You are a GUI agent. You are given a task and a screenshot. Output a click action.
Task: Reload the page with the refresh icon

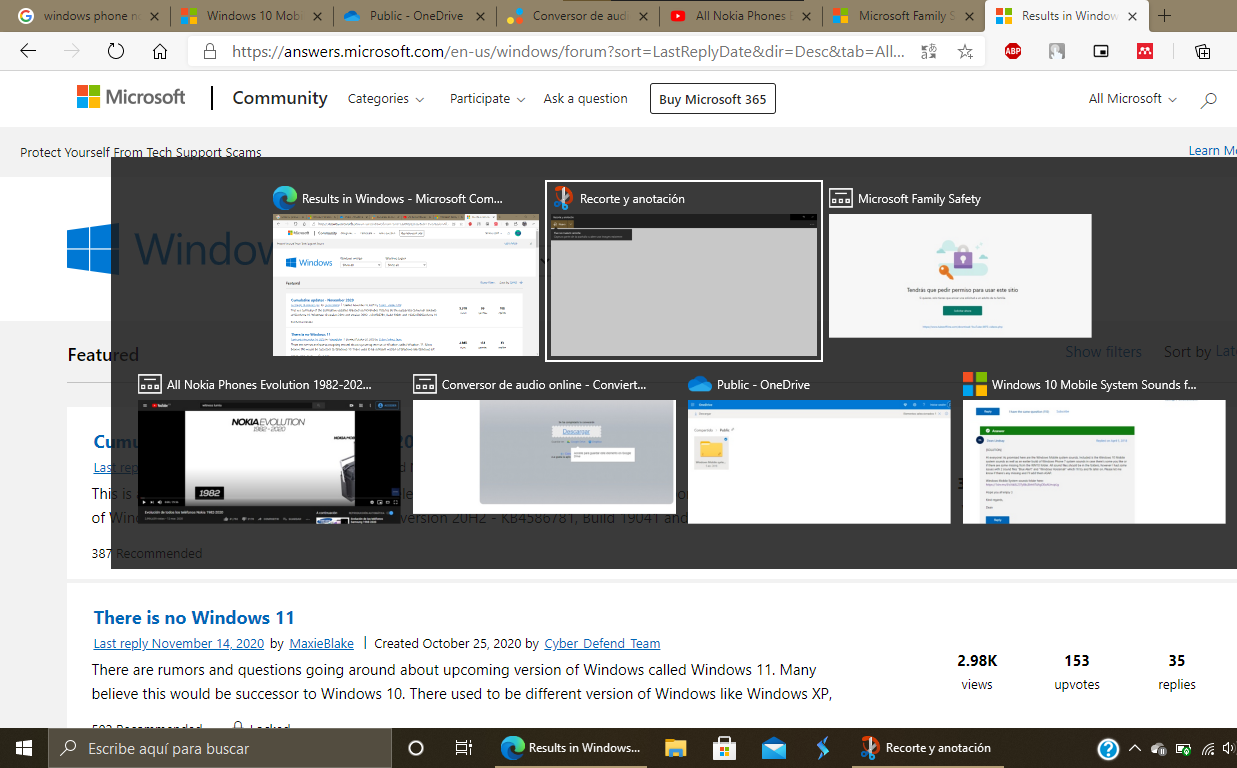(x=116, y=52)
